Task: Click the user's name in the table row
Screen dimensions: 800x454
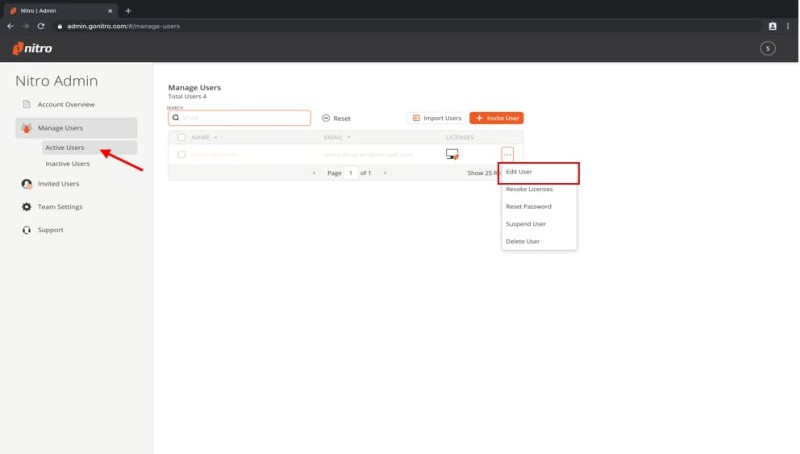Action: click(214, 155)
